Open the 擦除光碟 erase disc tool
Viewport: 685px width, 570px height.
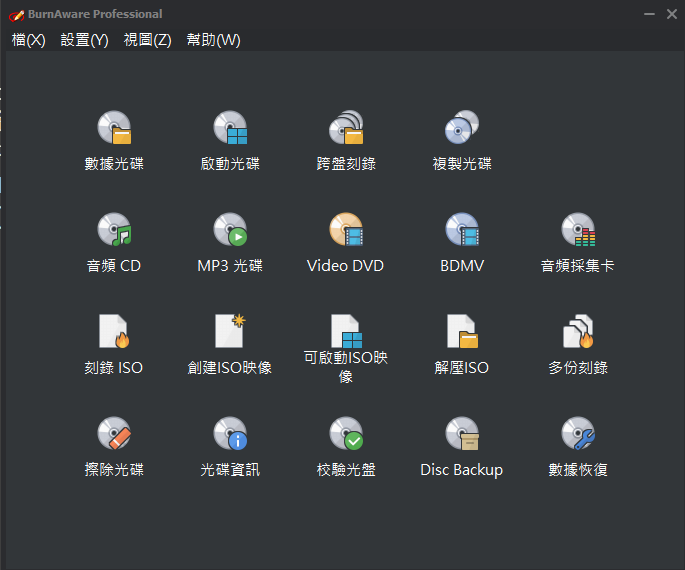[114, 446]
